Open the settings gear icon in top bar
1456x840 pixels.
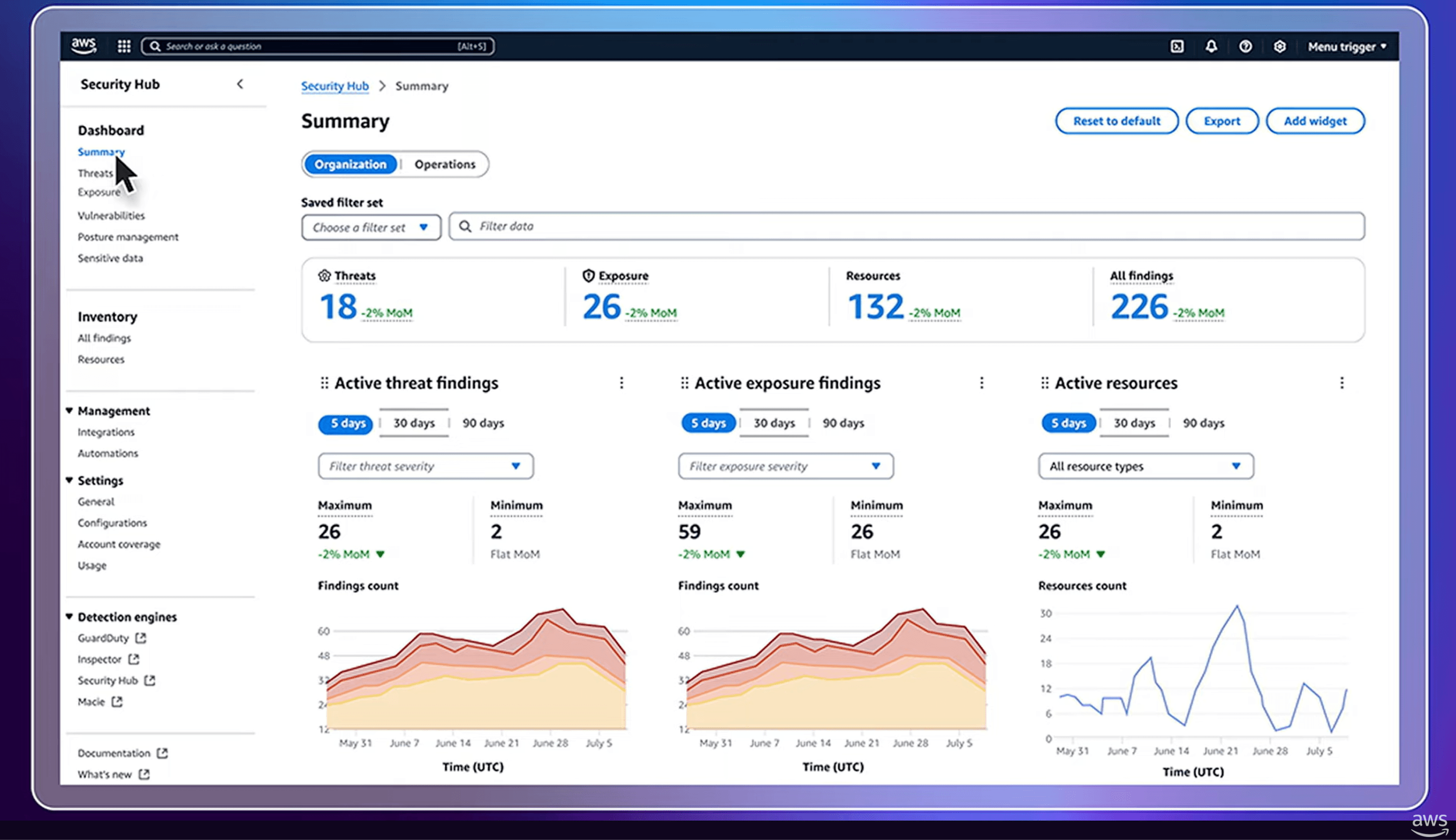[1279, 46]
